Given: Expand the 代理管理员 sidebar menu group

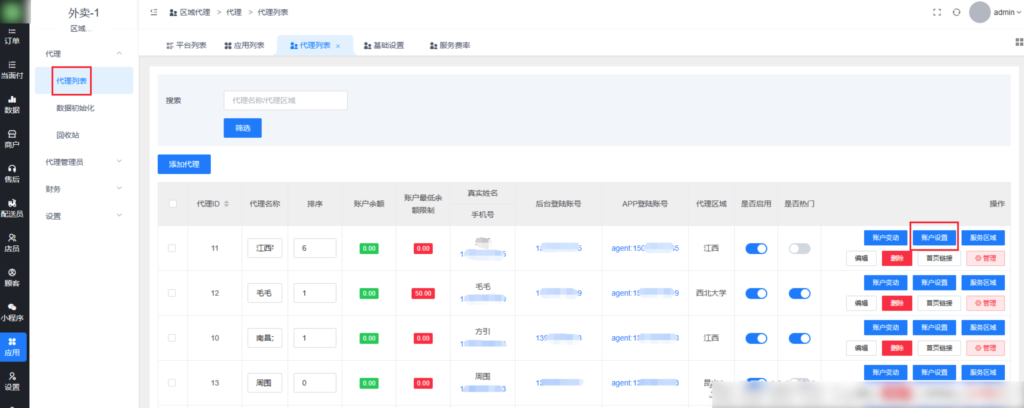Looking at the screenshot, I should point(82,161).
